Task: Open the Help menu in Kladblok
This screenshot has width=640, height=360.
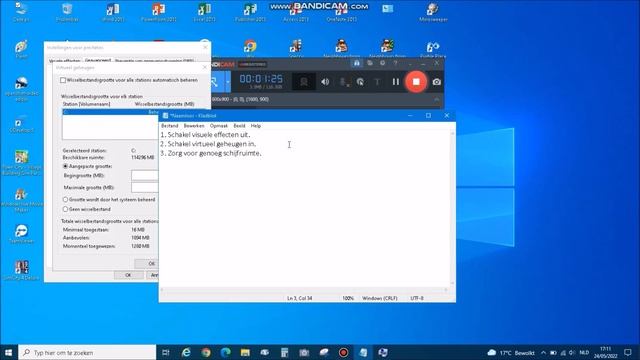Action: pyautogui.click(x=256, y=126)
